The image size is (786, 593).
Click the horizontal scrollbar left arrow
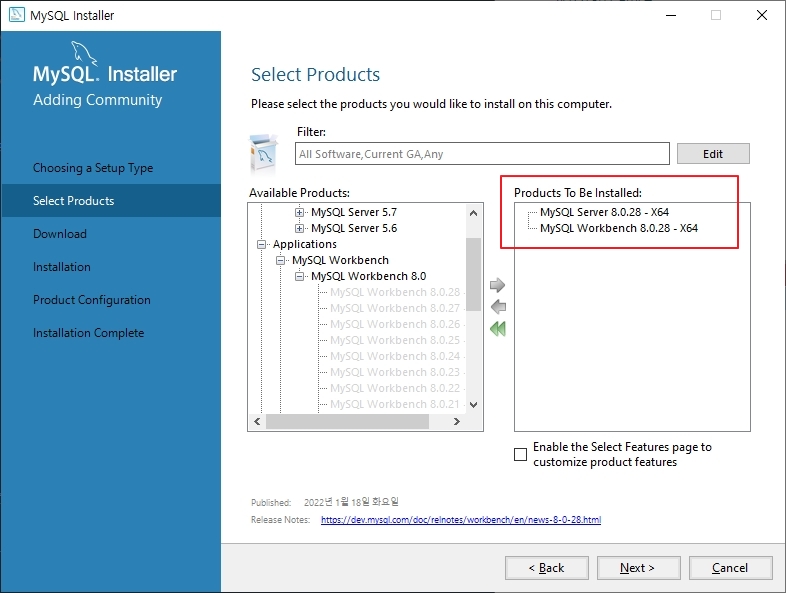257,422
